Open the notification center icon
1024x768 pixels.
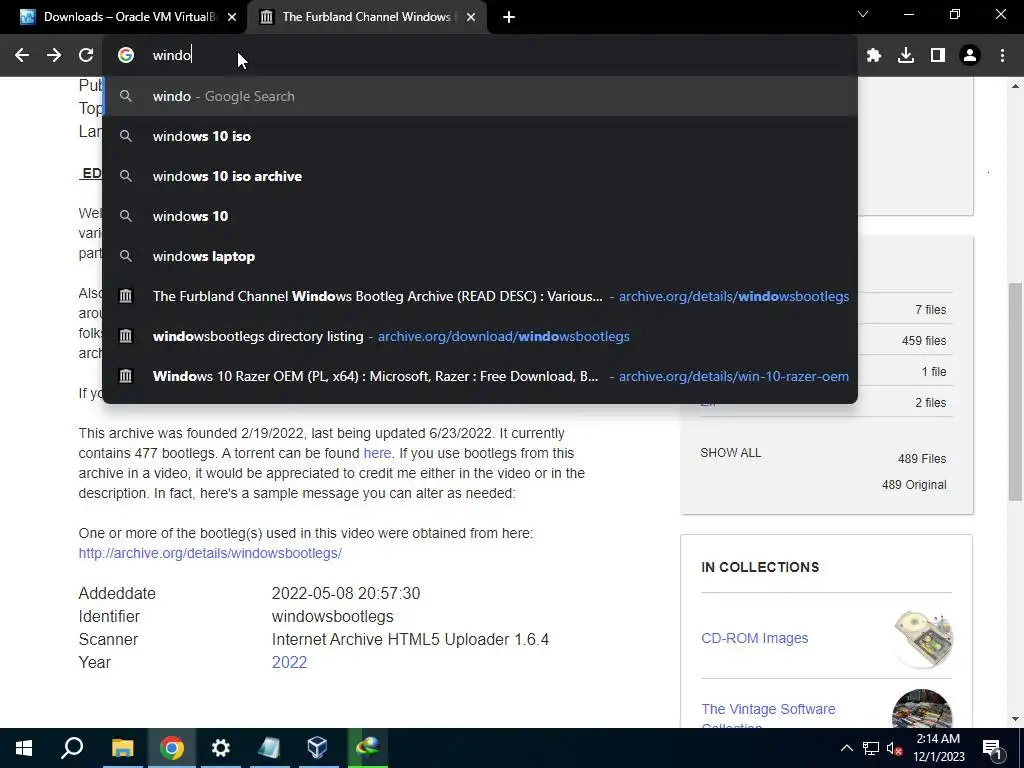[992, 748]
